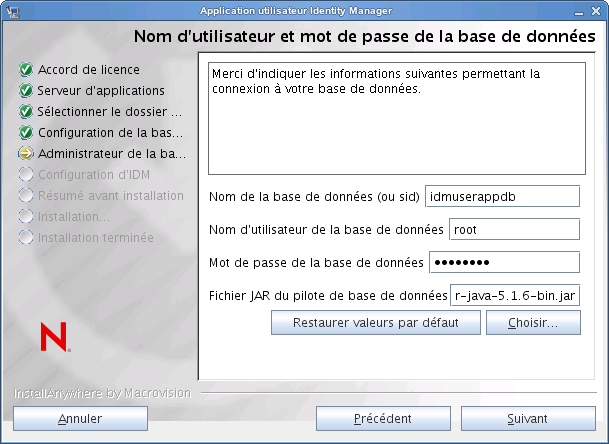Click the label Nom de la base de données (ou sid)

click(314, 197)
